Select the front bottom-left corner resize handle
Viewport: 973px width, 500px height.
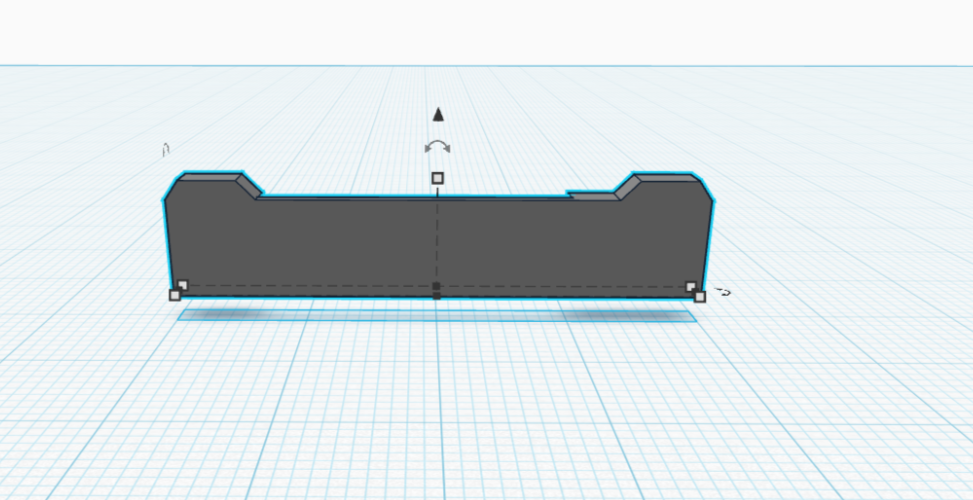coord(175,295)
